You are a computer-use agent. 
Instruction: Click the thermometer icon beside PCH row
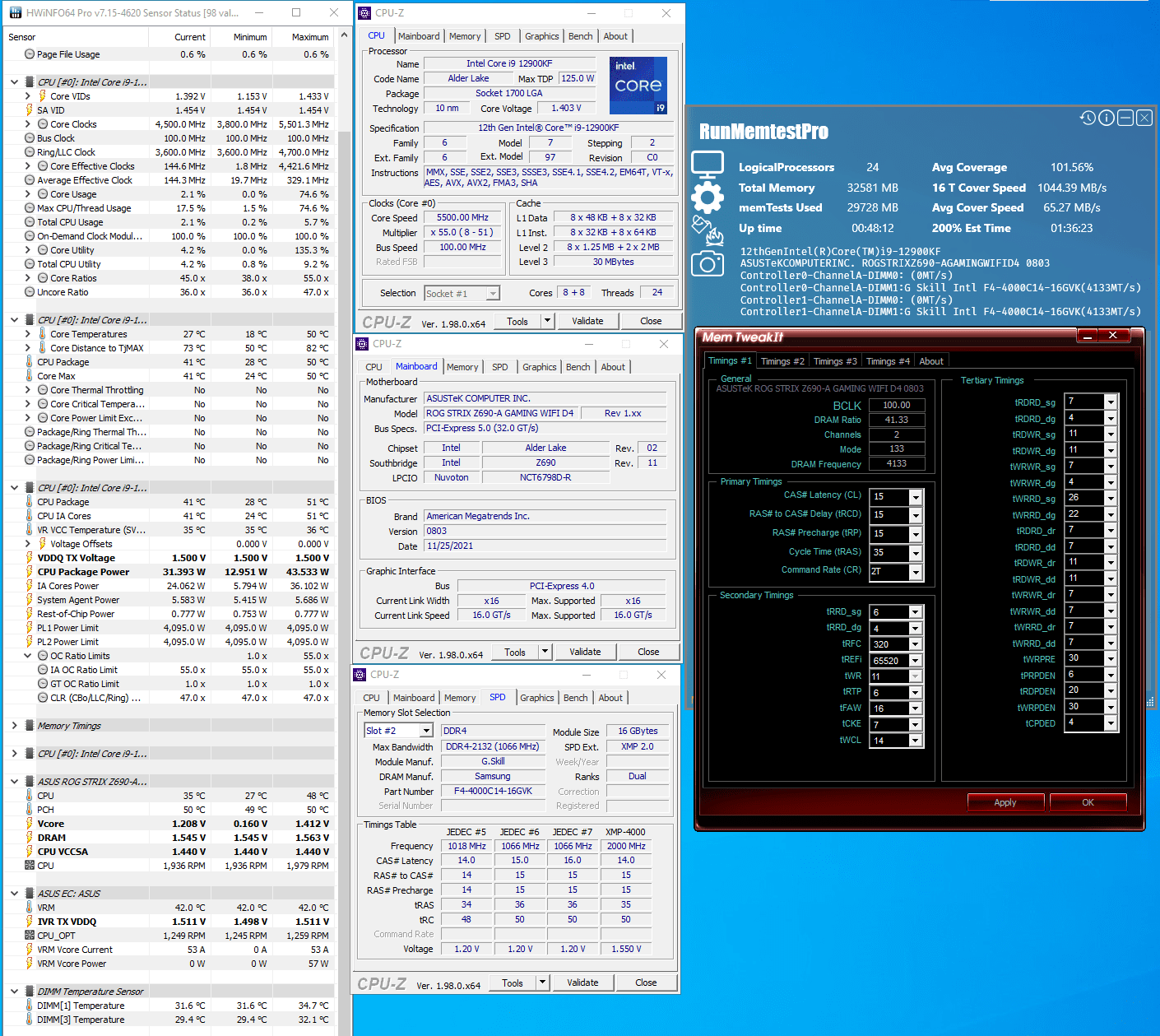tap(30, 810)
